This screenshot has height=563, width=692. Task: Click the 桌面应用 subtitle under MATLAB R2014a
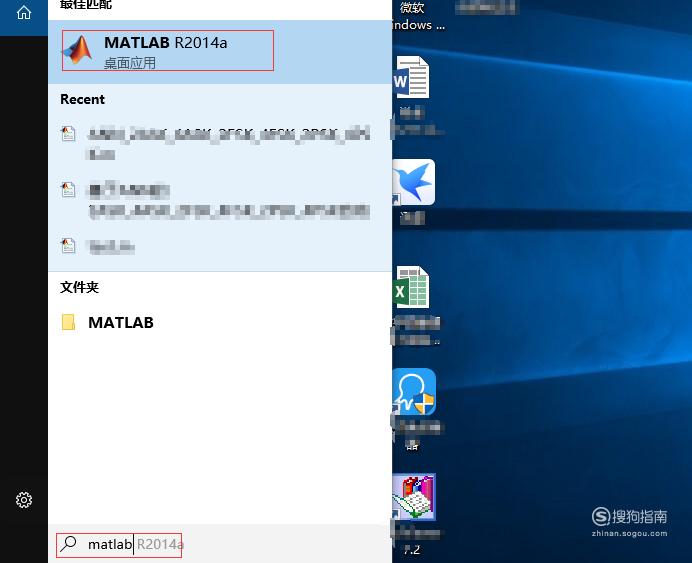pyautogui.click(x=130, y=63)
